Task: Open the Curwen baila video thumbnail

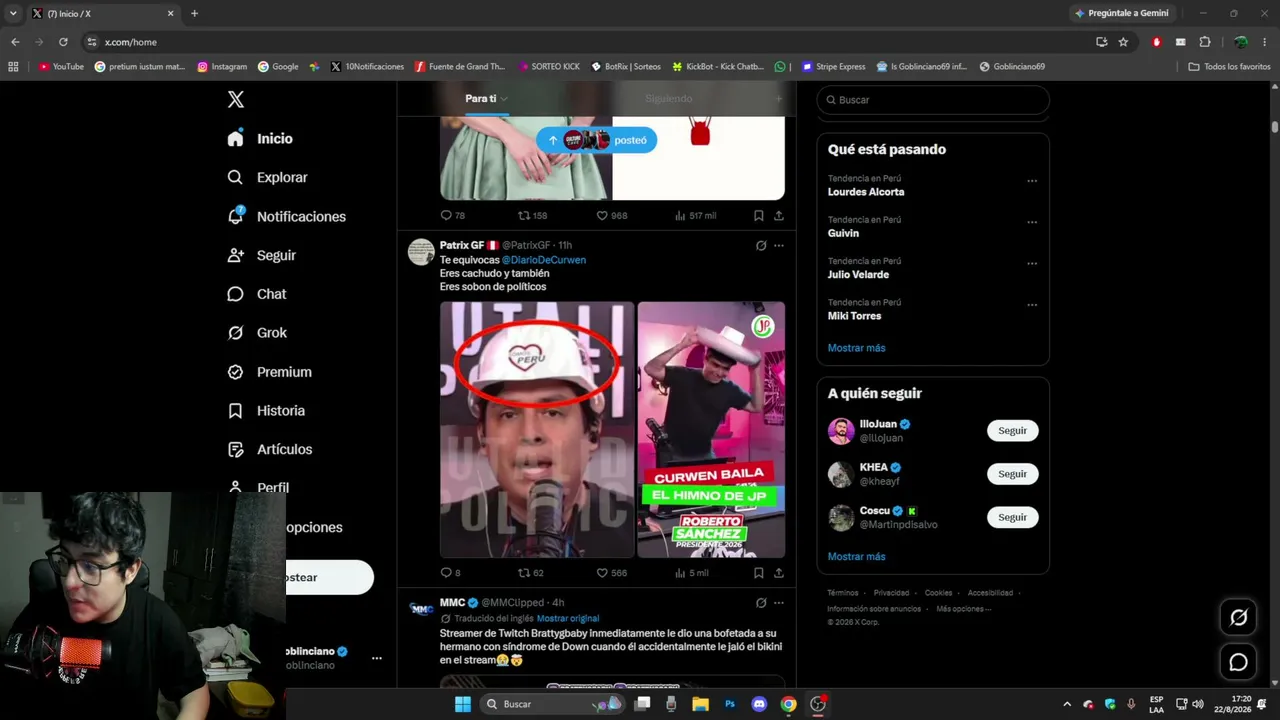Action: (x=711, y=430)
